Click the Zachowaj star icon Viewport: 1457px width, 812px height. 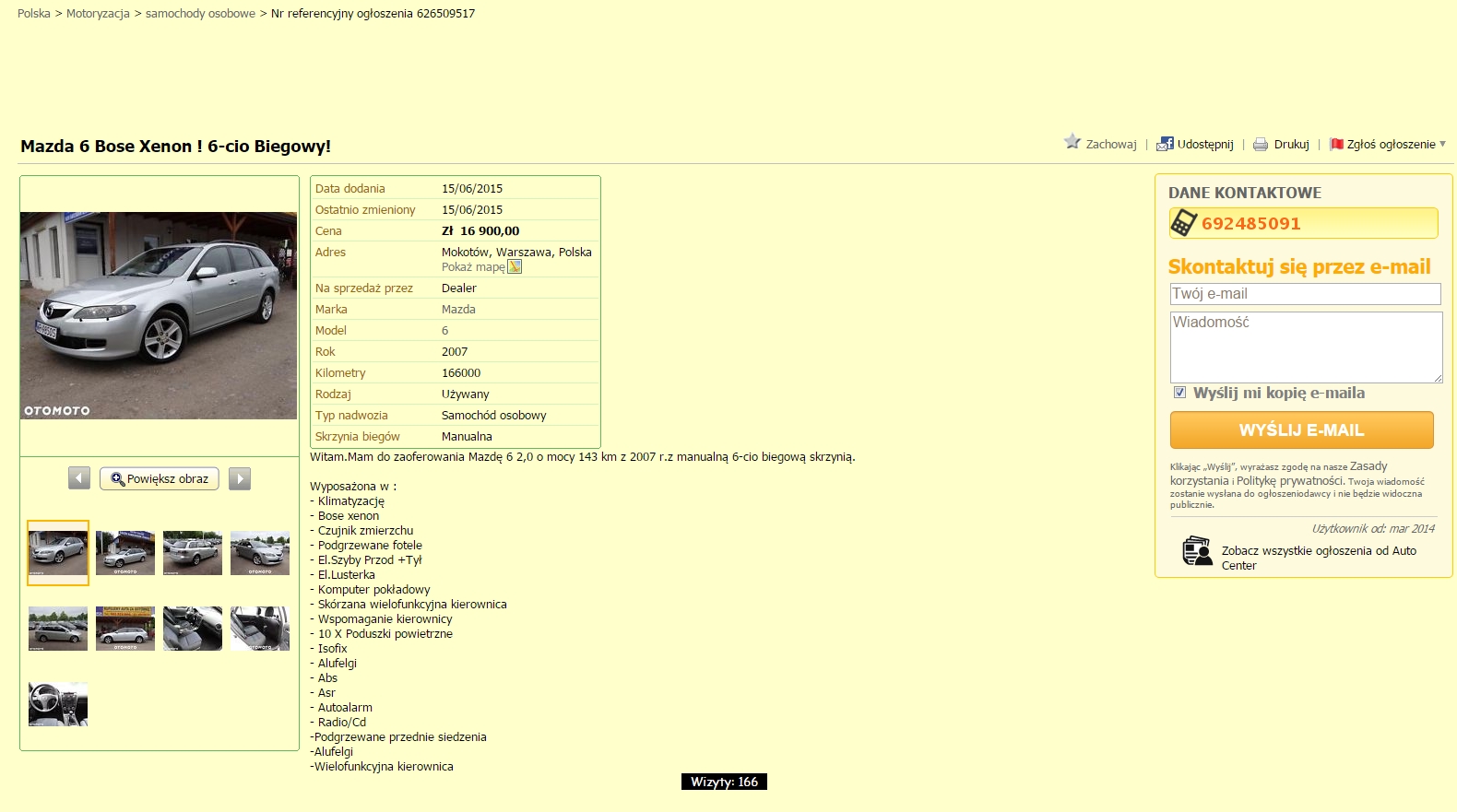1072,142
